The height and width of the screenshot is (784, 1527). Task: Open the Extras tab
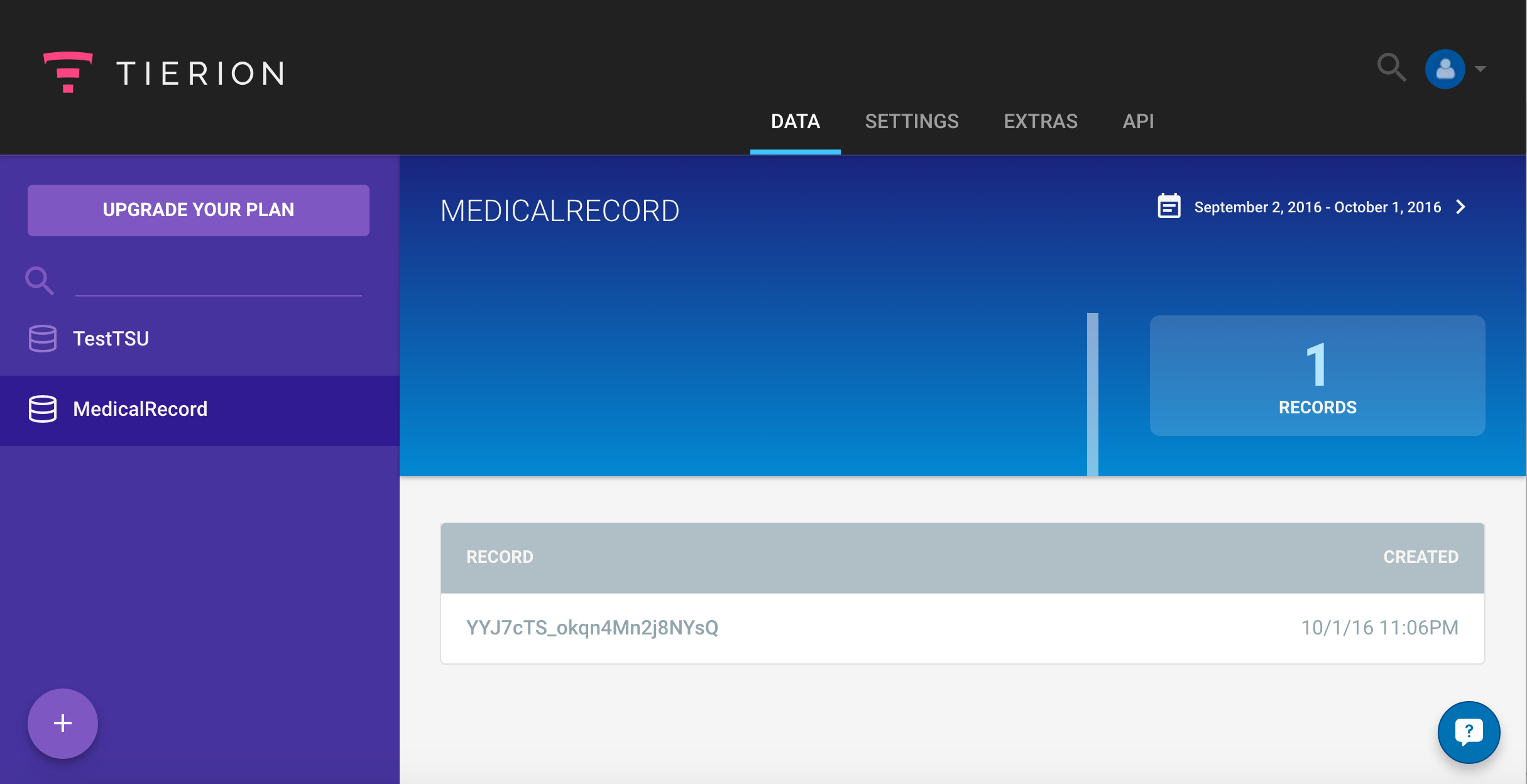(1041, 121)
